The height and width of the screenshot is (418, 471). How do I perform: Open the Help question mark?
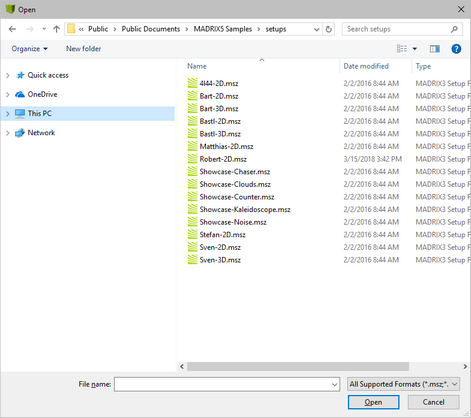coord(456,49)
